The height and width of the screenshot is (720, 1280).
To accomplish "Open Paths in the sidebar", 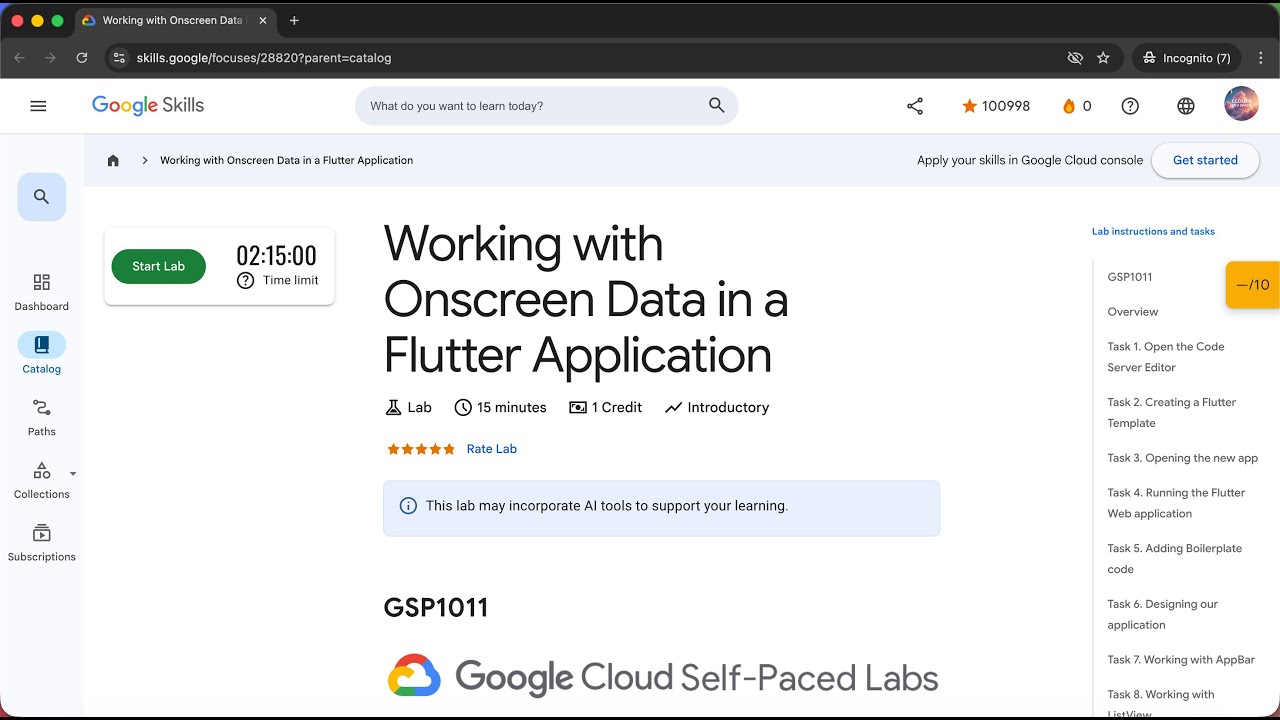I will (x=42, y=417).
